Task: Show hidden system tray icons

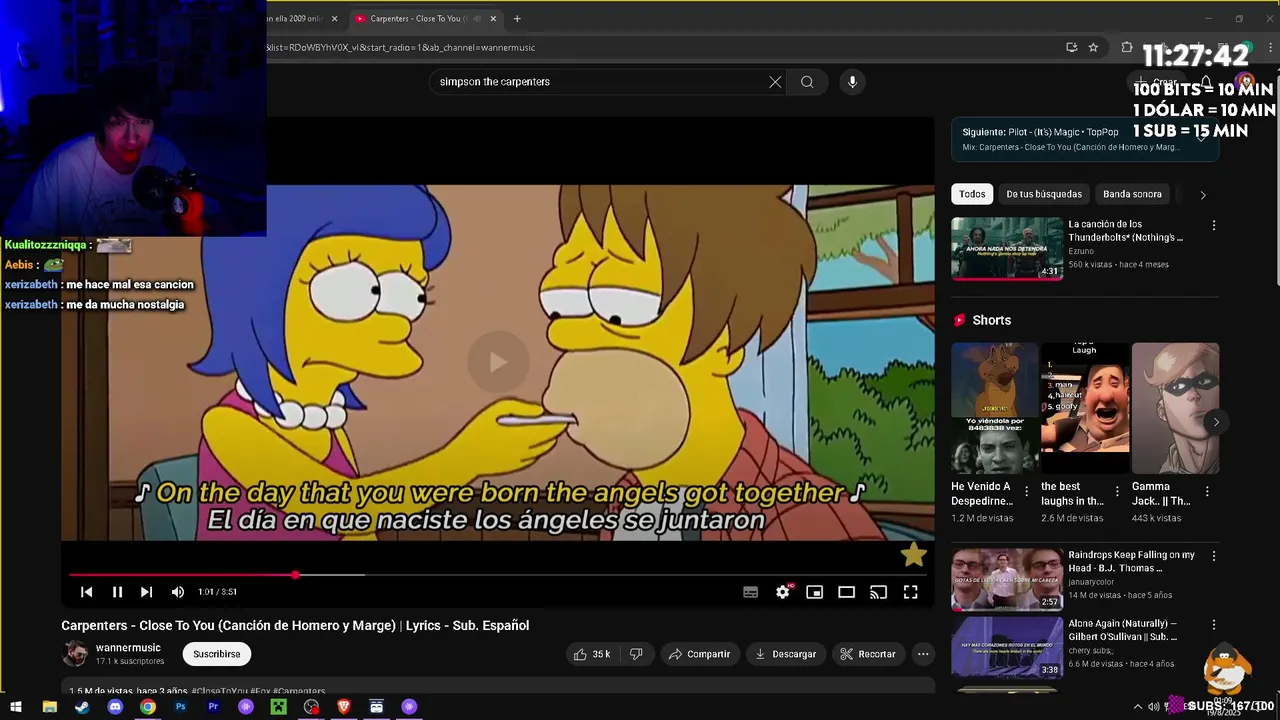Action: pos(1137,707)
